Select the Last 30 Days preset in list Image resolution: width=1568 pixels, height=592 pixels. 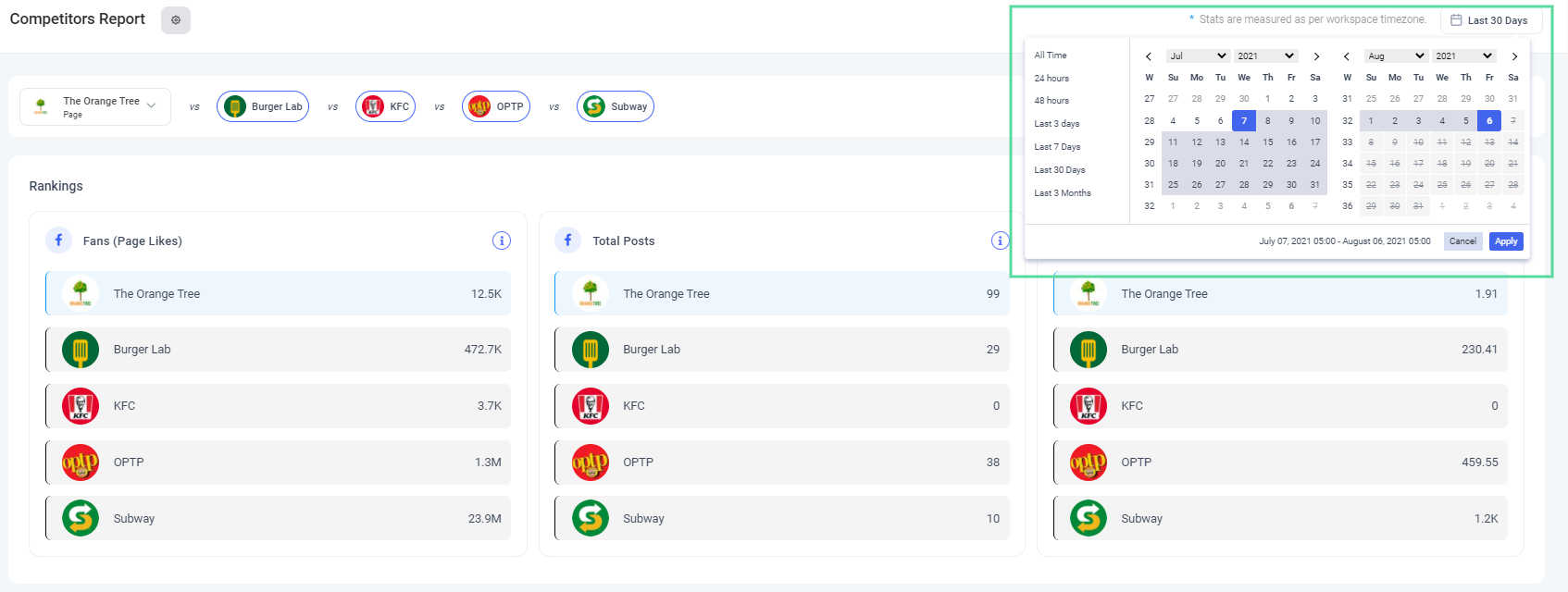(1060, 170)
